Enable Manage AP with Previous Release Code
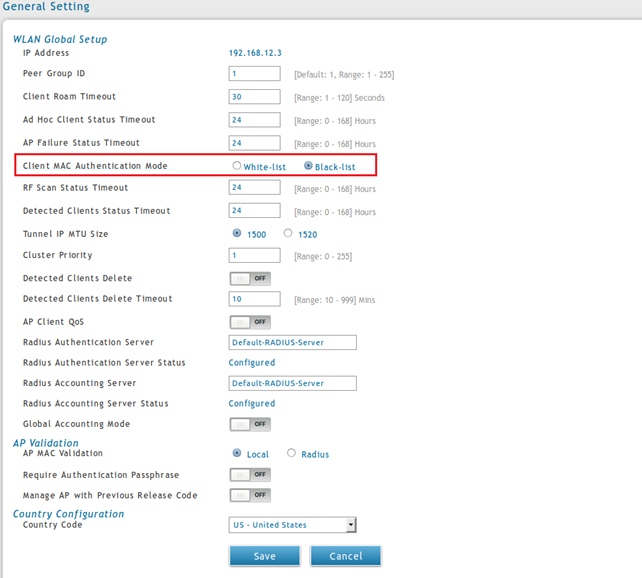 coord(250,495)
